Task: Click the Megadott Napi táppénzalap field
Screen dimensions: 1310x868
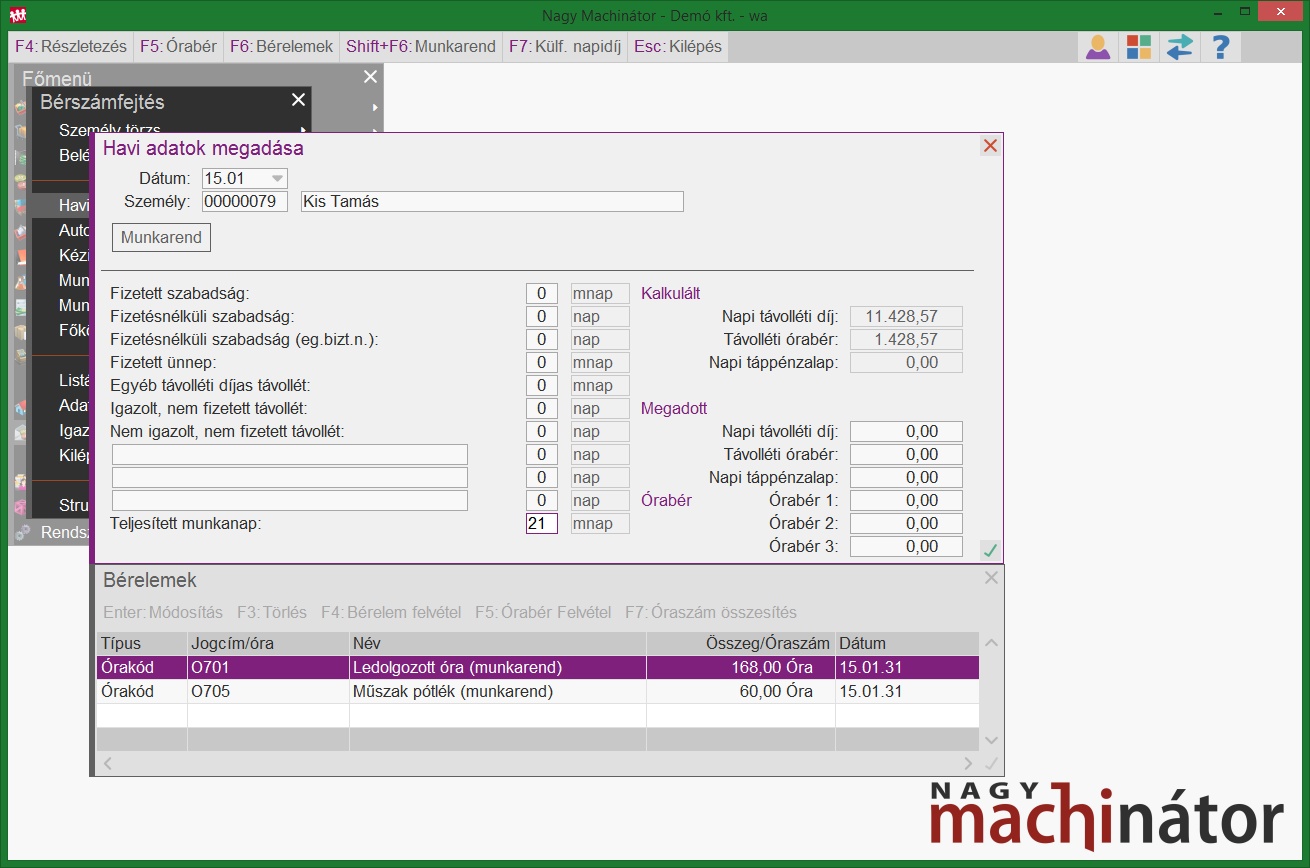Action: [x=906, y=478]
